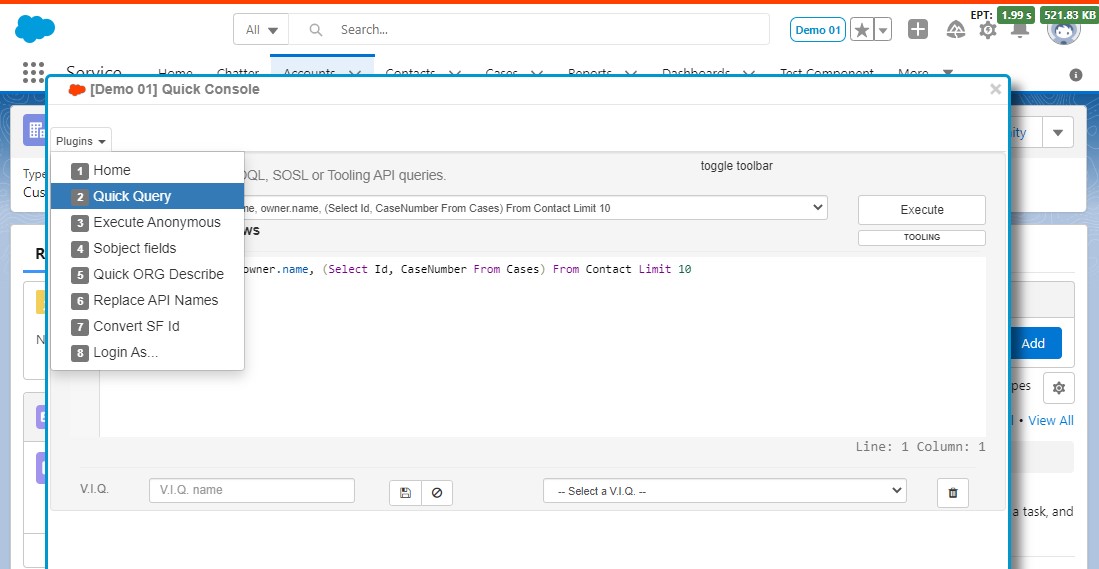Image resolution: width=1099 pixels, height=569 pixels.
Task: Open the App Launcher dots grid
Action: [33, 71]
